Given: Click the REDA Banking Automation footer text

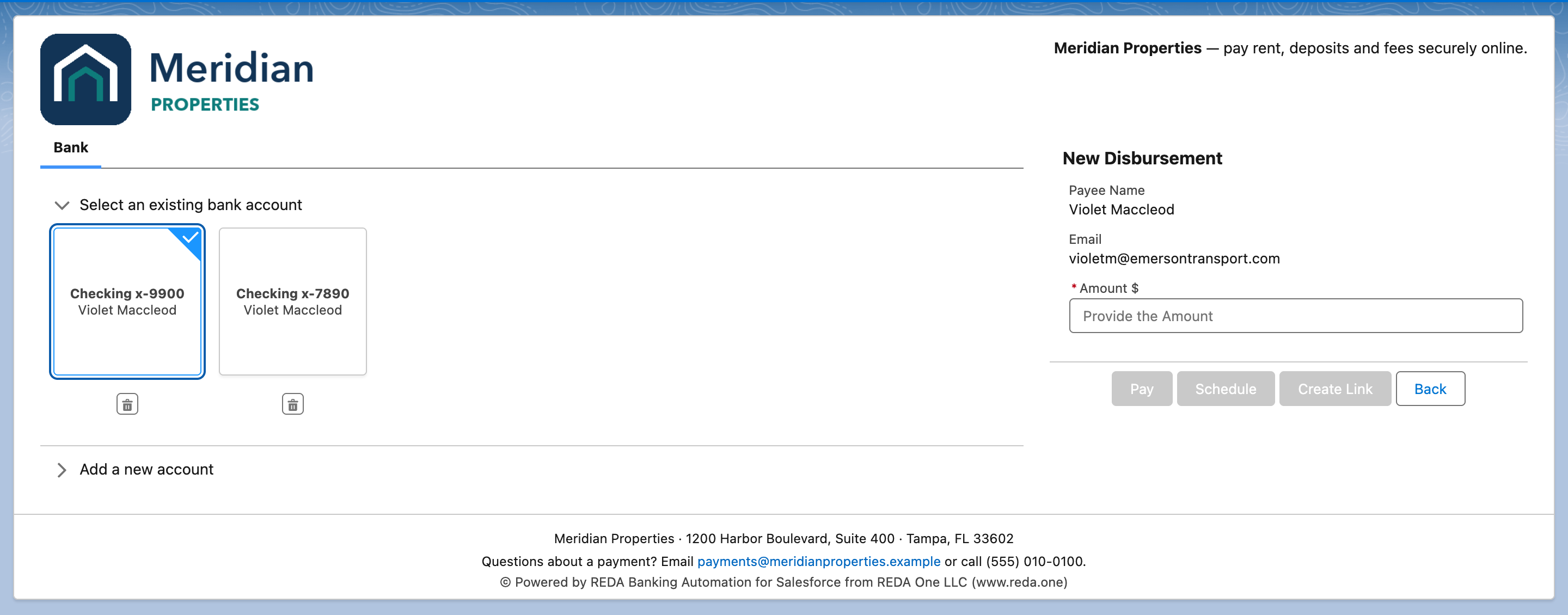Looking at the screenshot, I should click(783, 583).
